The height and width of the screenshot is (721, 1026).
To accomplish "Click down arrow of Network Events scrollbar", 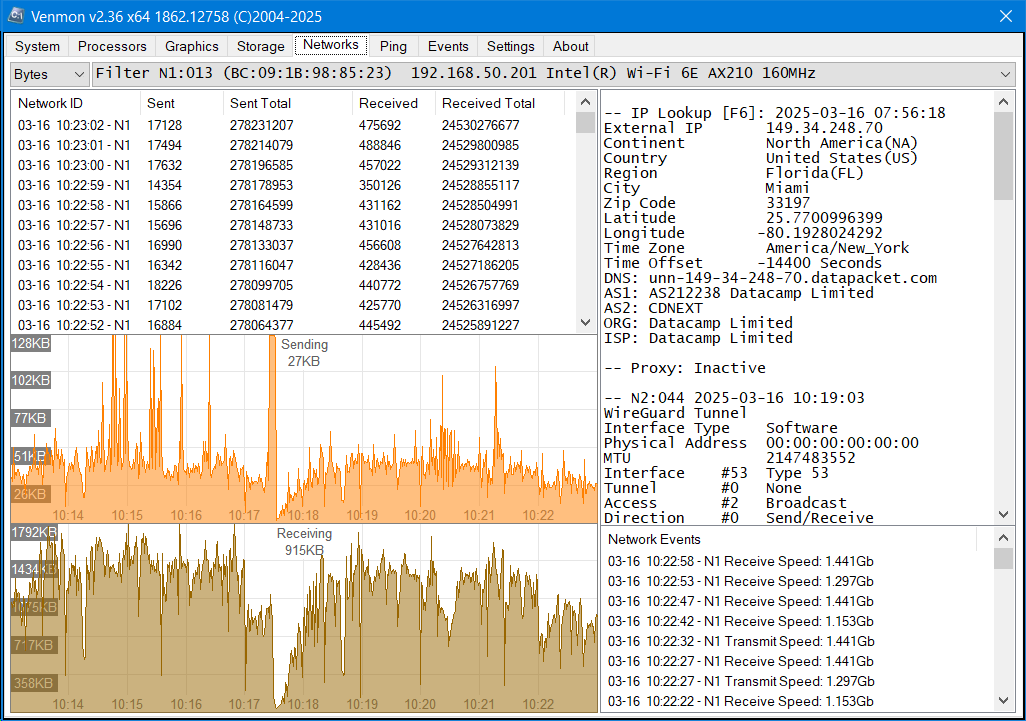I will pos(1003,700).
